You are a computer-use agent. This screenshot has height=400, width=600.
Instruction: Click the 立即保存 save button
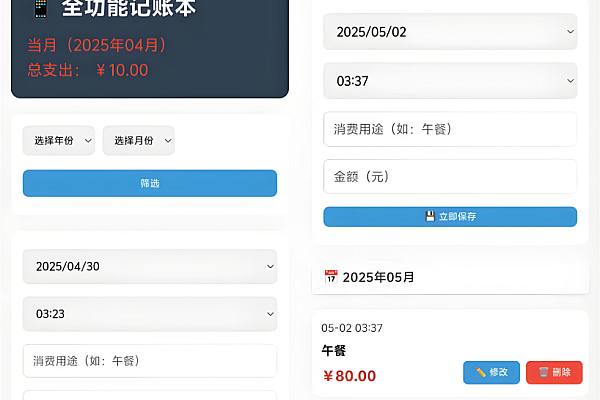pyautogui.click(x=450, y=217)
